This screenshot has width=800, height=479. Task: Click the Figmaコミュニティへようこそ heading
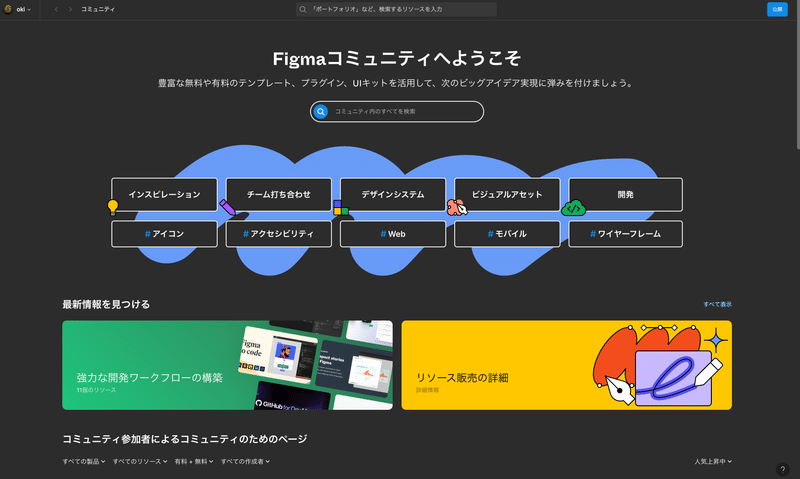(397, 59)
